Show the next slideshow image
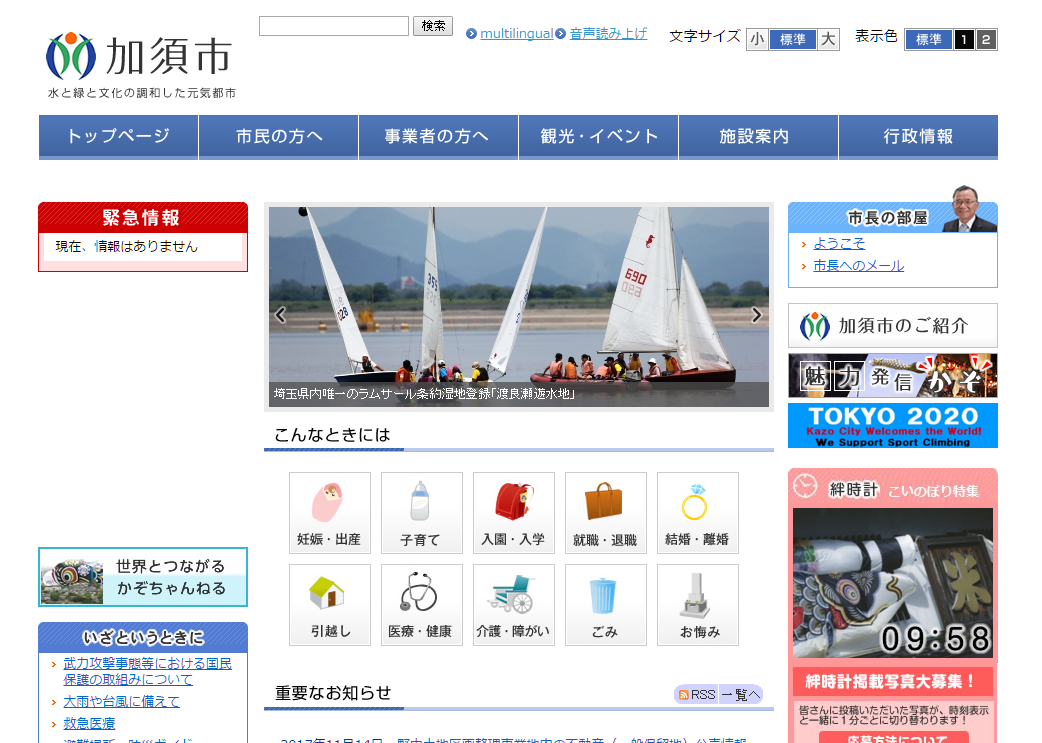Viewport: 1042px width, 743px height. (756, 315)
